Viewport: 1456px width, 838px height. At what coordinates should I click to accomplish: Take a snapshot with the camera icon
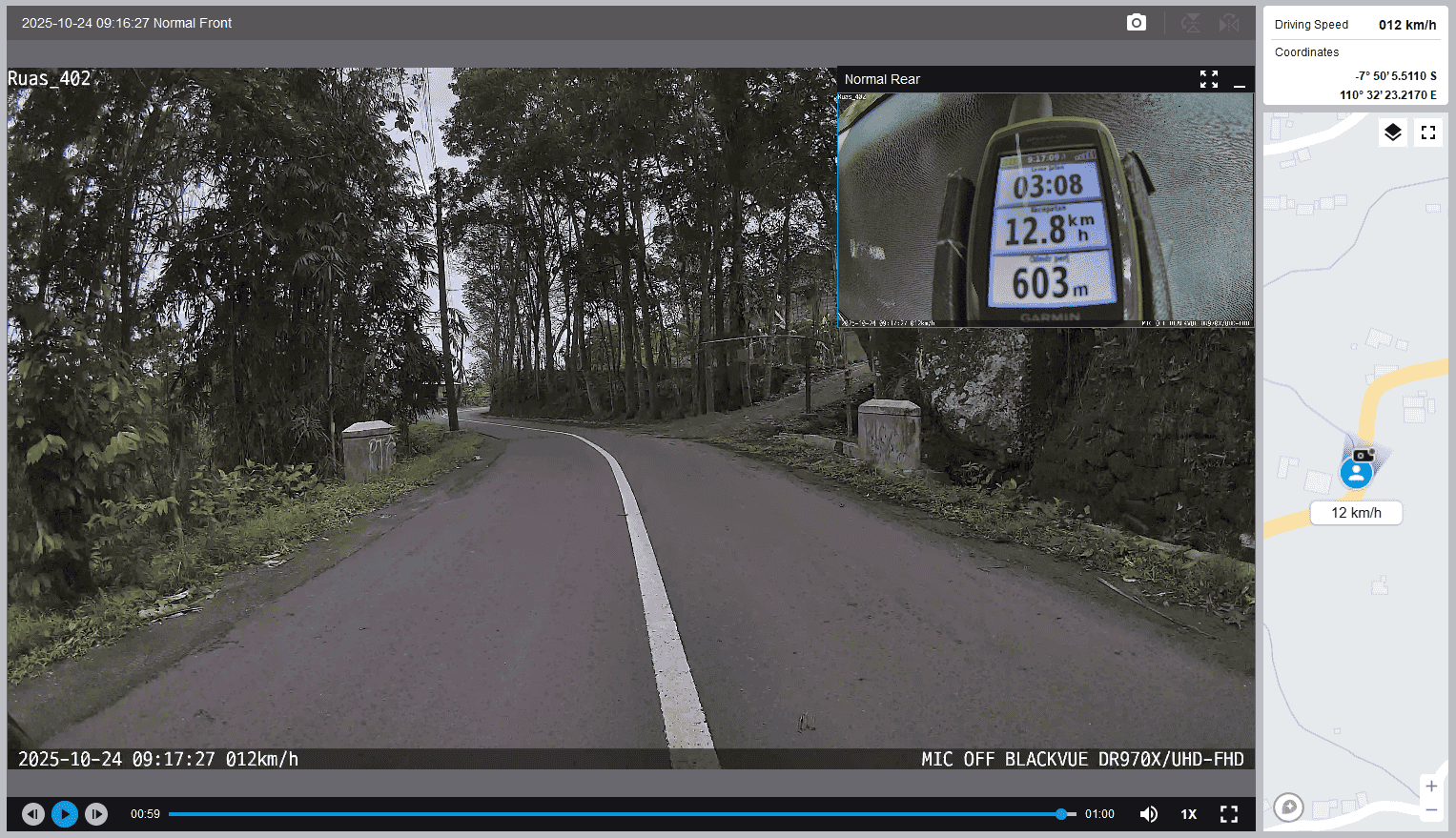point(1136,23)
